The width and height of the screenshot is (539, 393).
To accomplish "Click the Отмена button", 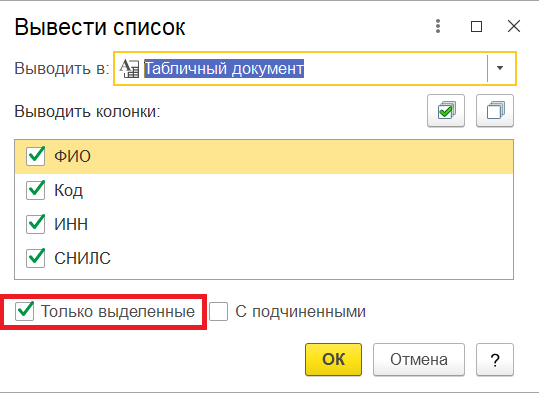I will point(419,359).
